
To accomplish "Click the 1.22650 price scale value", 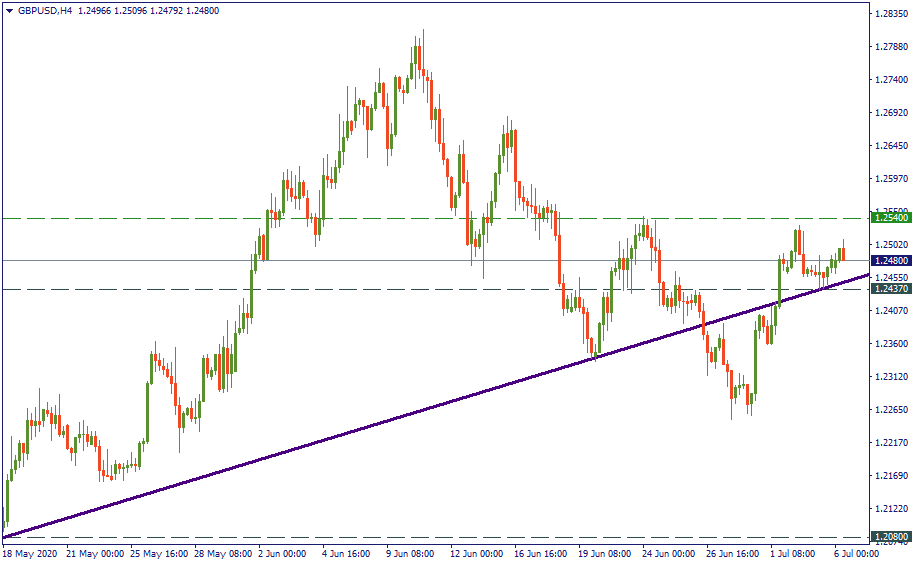I will click(890, 410).
